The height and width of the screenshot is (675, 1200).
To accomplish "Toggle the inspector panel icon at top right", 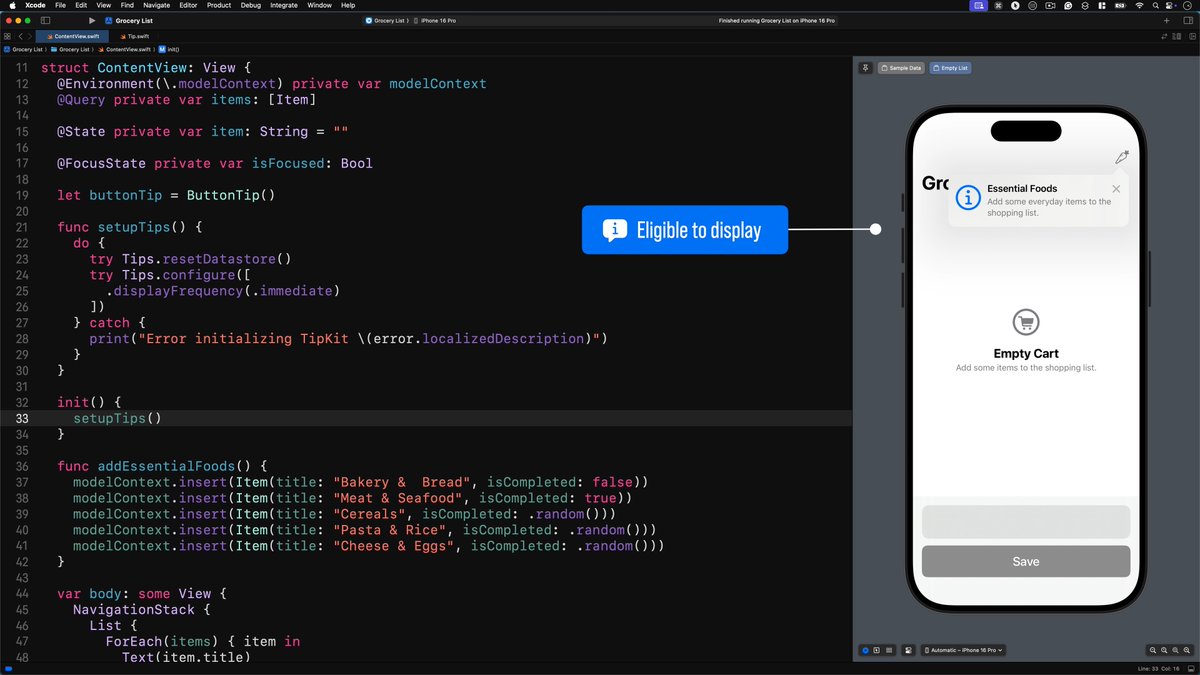I will point(1188,20).
